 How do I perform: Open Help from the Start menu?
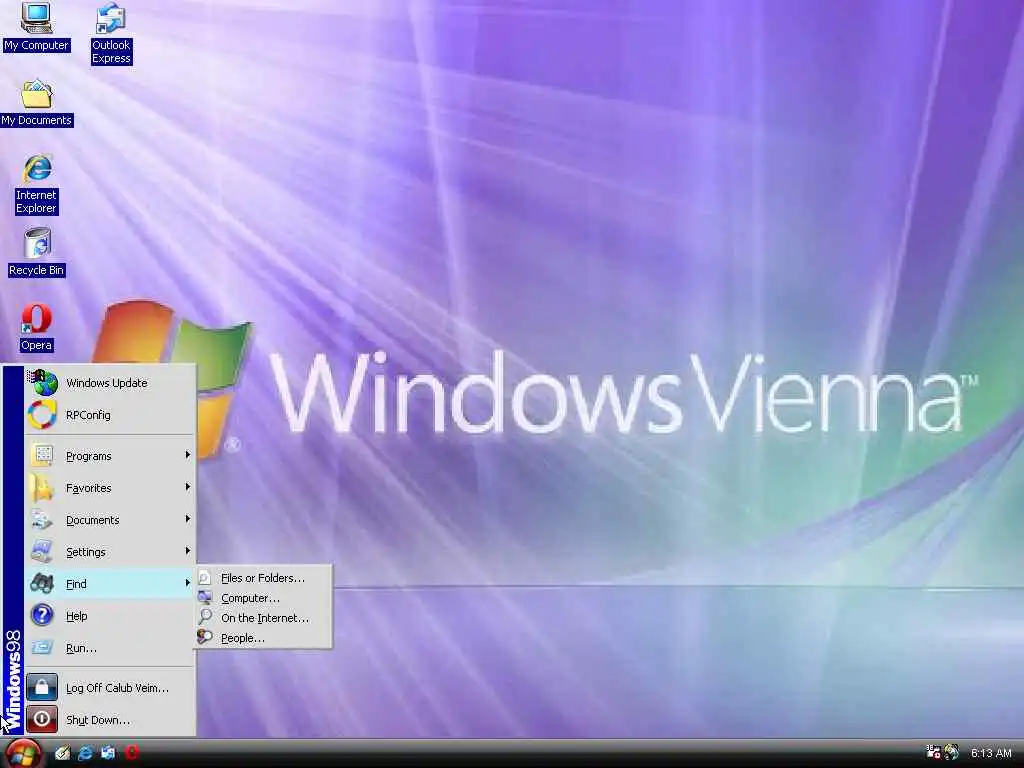coord(110,616)
